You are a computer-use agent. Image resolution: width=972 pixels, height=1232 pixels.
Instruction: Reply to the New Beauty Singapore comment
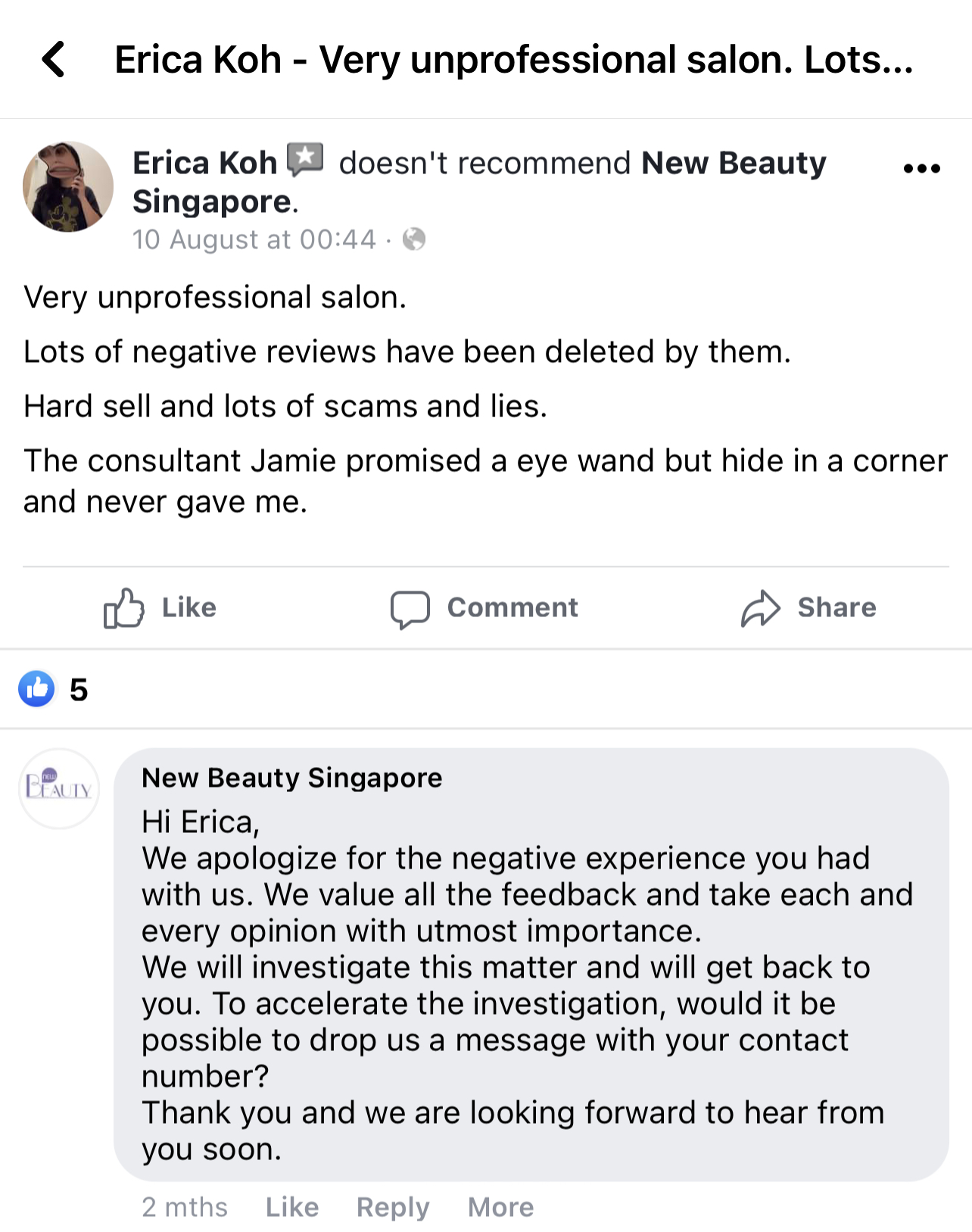pos(392,1206)
